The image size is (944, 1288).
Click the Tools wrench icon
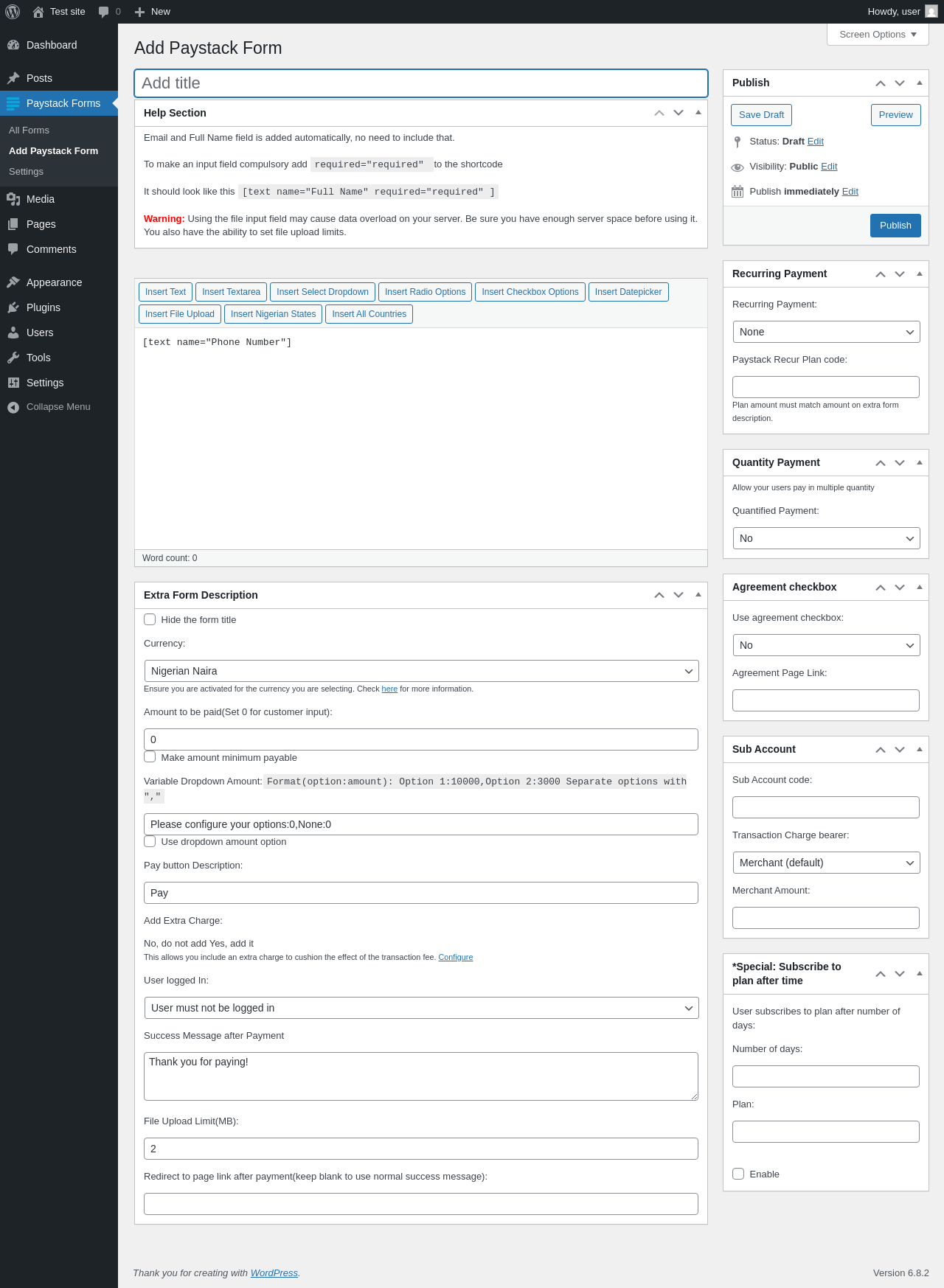coord(13,358)
